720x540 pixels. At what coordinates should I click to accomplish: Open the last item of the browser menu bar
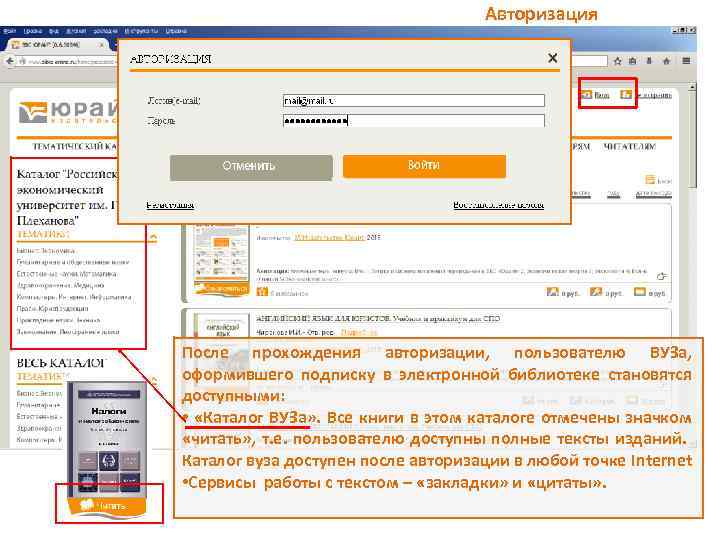(176, 31)
